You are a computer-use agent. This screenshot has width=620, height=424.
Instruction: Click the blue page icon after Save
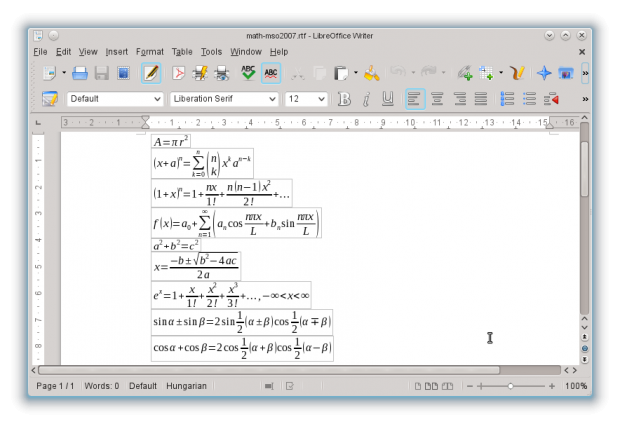123,73
